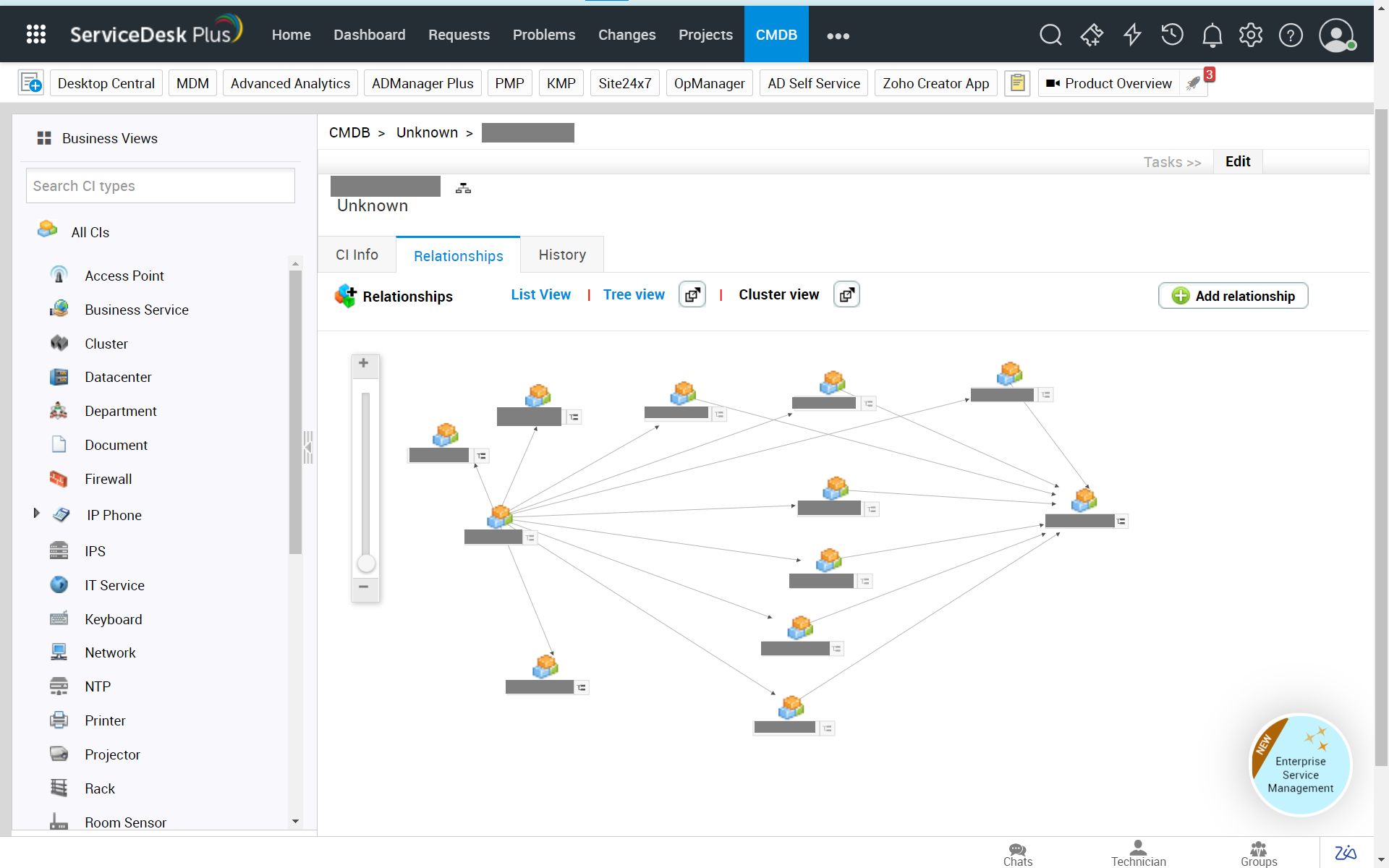The image size is (1389, 868).
Task: Click the Search CI types field
Action: [x=161, y=186]
